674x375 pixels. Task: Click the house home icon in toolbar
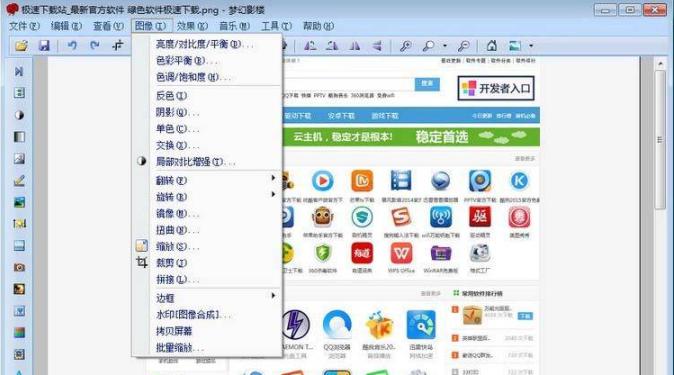coord(492,46)
